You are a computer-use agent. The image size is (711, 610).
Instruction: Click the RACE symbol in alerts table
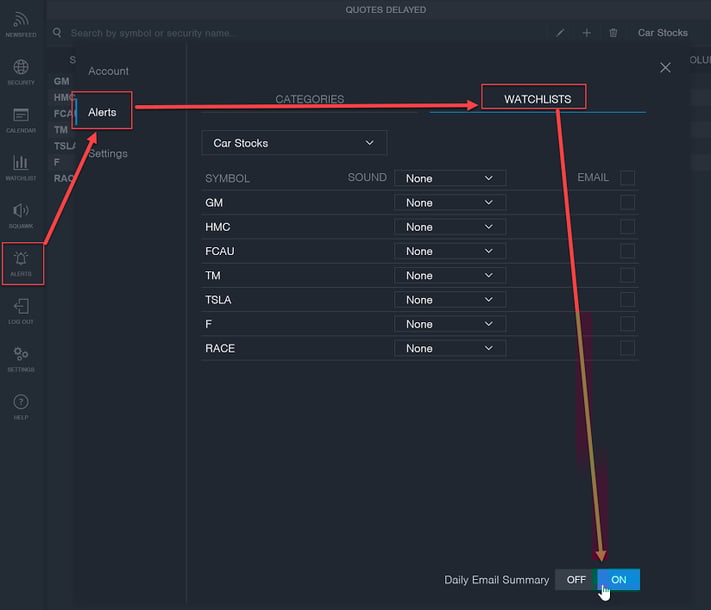coord(220,348)
